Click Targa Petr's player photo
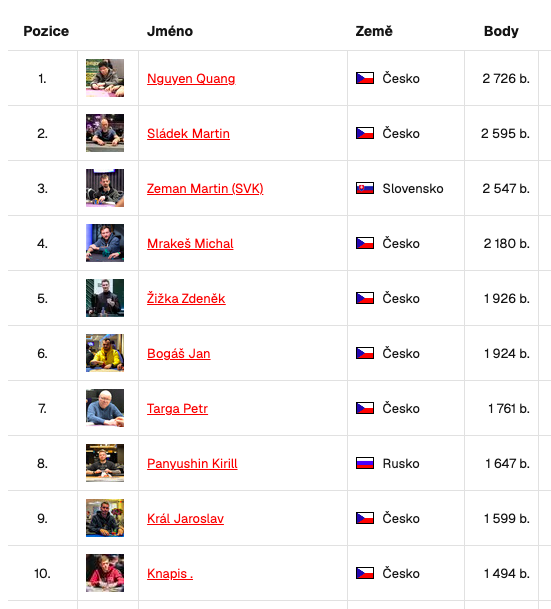 click(105, 408)
